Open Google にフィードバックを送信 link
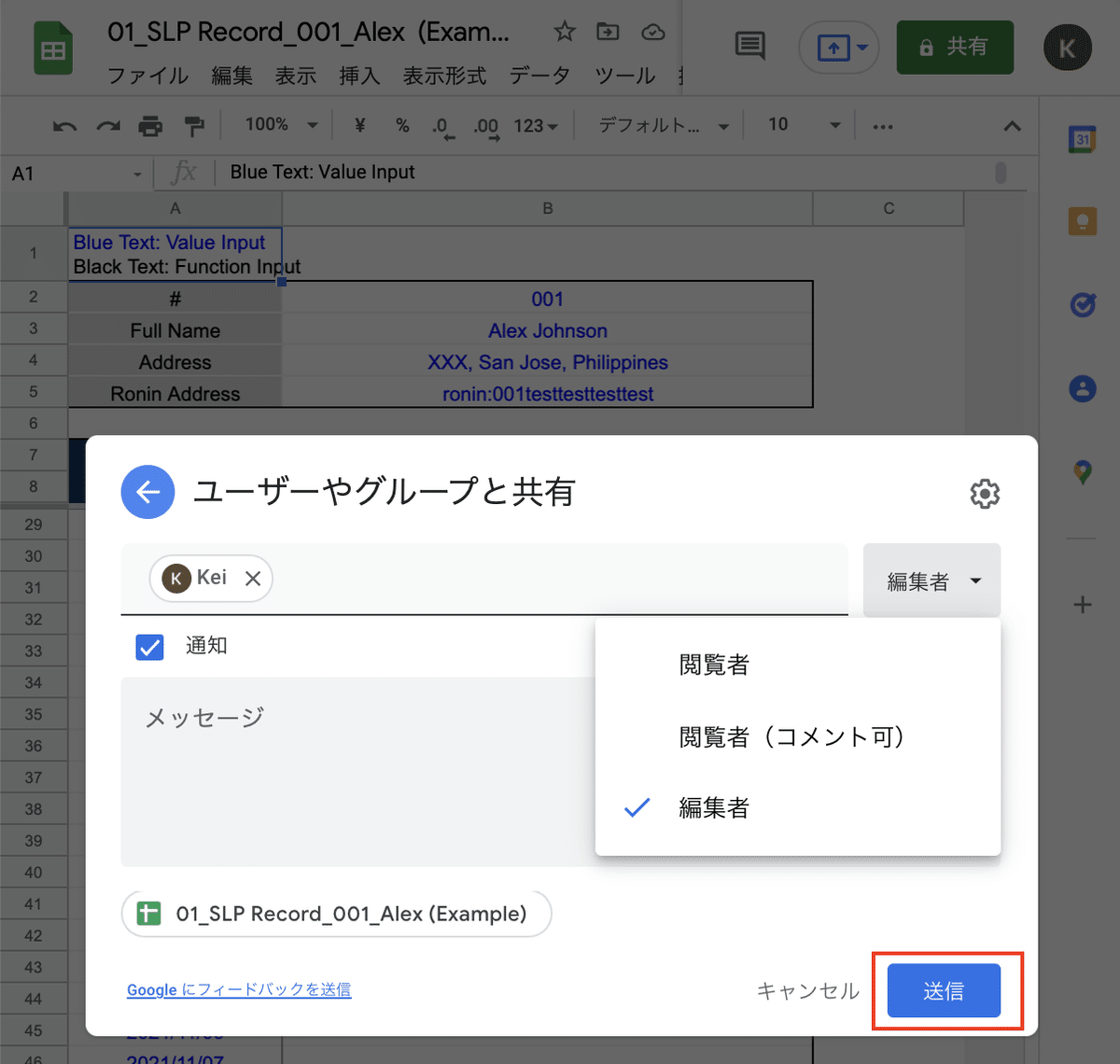The image size is (1120, 1064). (x=239, y=989)
